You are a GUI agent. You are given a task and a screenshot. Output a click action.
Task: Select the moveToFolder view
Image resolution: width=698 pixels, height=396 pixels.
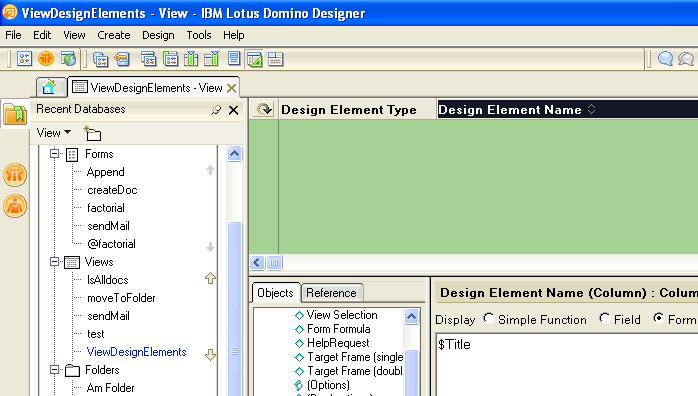pos(121,298)
